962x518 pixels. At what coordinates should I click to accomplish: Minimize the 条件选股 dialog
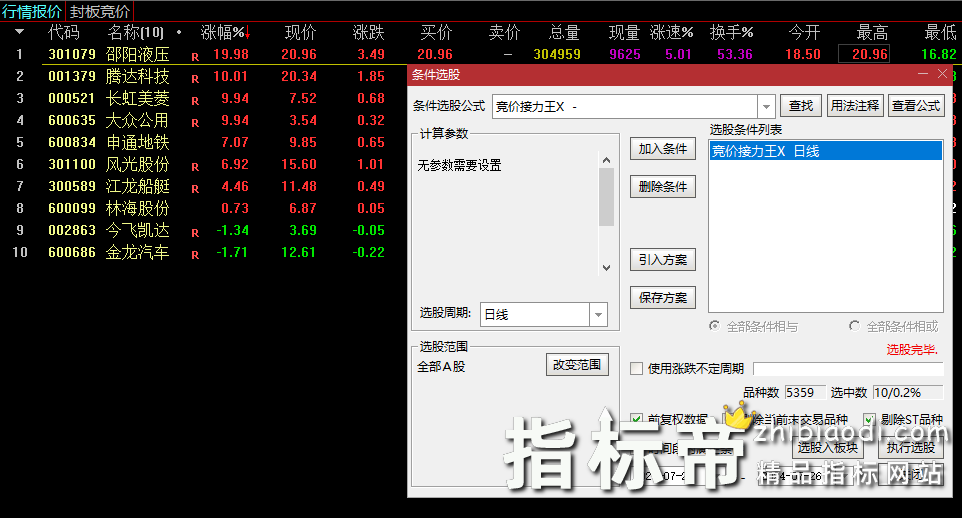click(x=923, y=74)
